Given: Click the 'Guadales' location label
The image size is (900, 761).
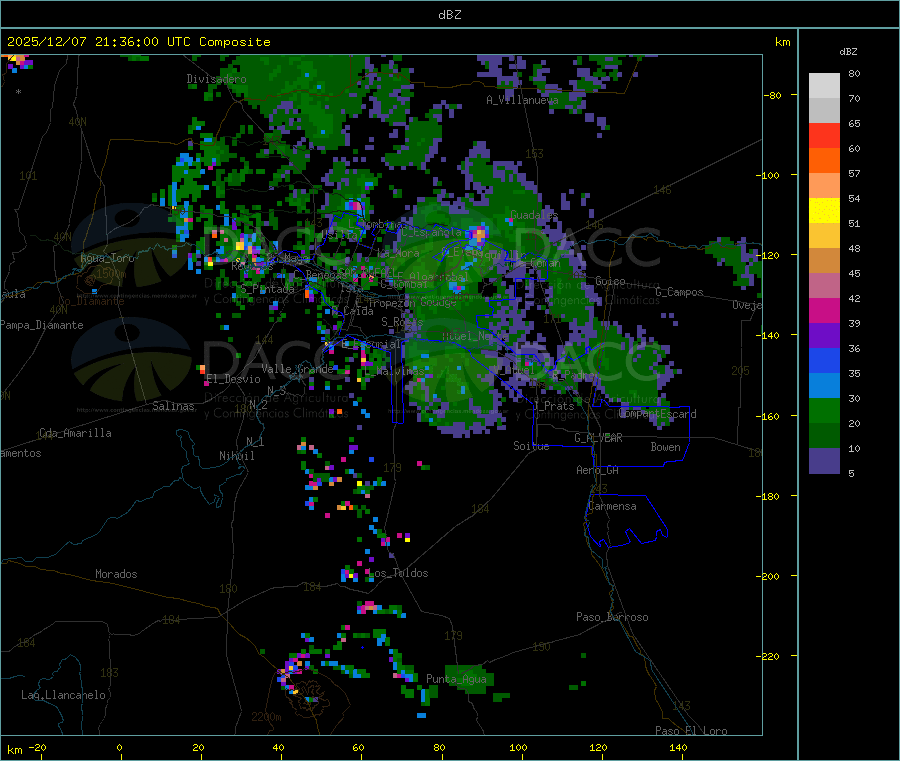Looking at the screenshot, I should coord(534,215).
